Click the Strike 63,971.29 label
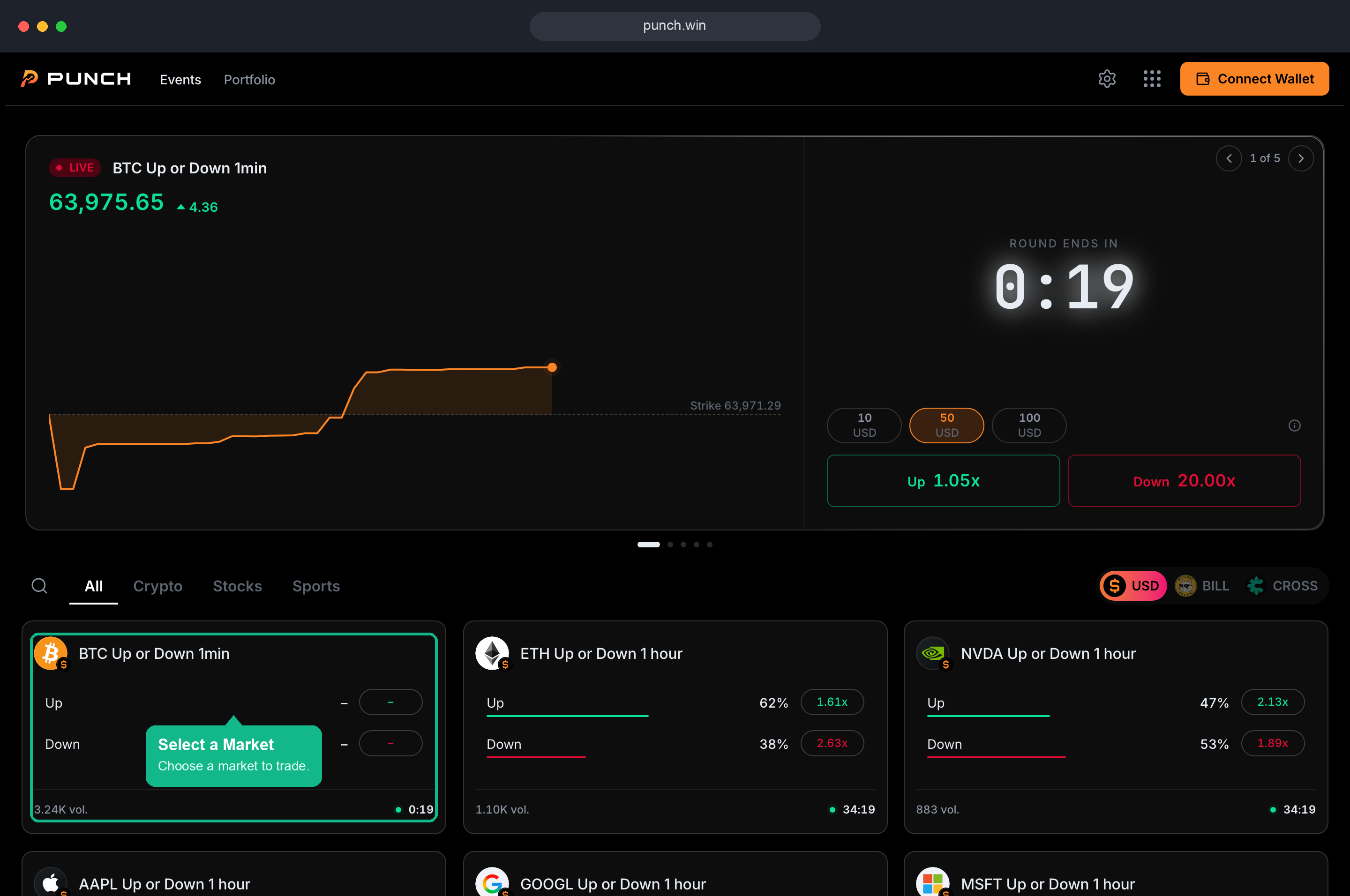The image size is (1350, 896). point(735,405)
